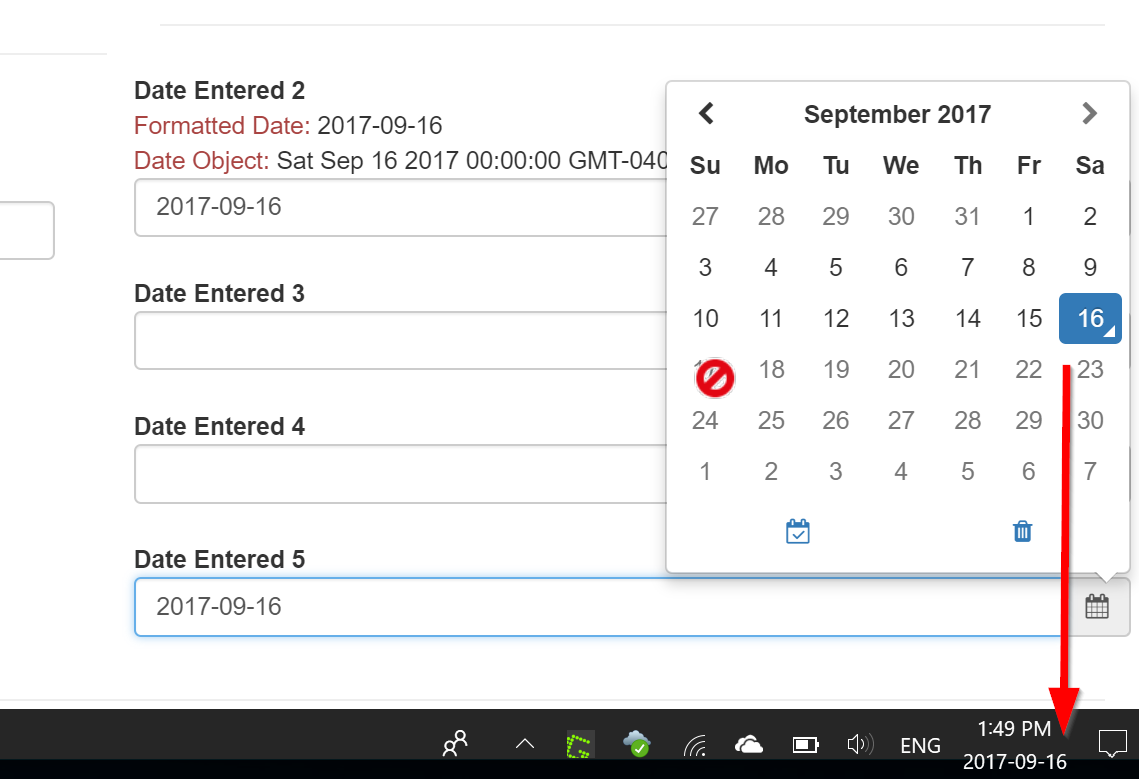Open the Wi-Fi network icon in the tray
The image size is (1139, 779).
(695, 744)
